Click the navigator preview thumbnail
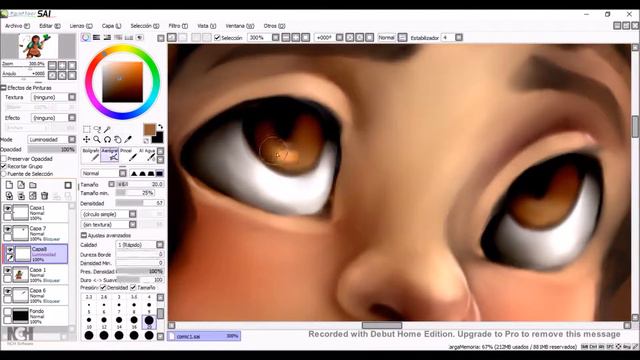640x360 pixels. tap(38, 46)
